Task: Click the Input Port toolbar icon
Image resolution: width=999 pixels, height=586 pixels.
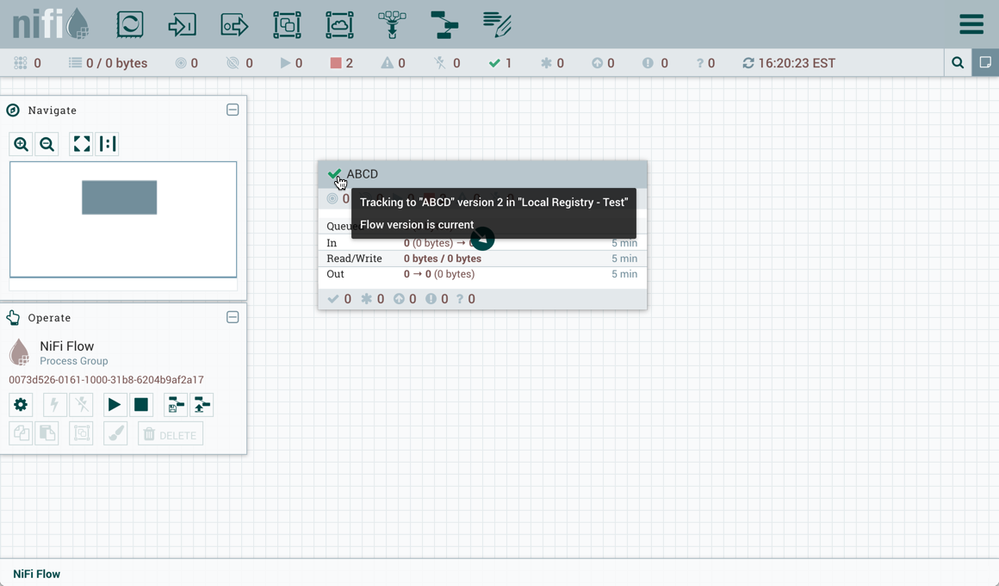Action: [182, 24]
